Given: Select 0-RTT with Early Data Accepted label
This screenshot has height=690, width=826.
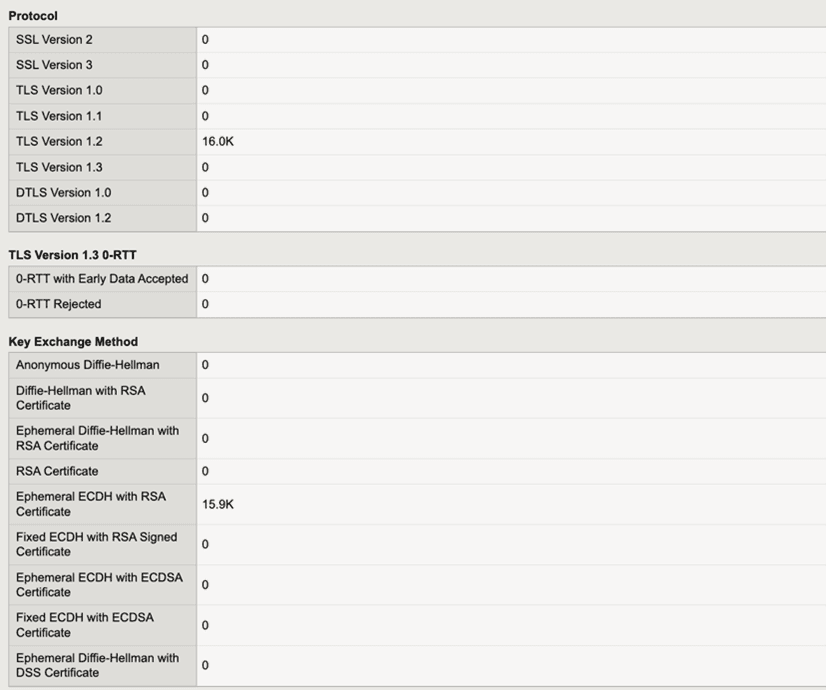Looking at the screenshot, I should coord(102,279).
